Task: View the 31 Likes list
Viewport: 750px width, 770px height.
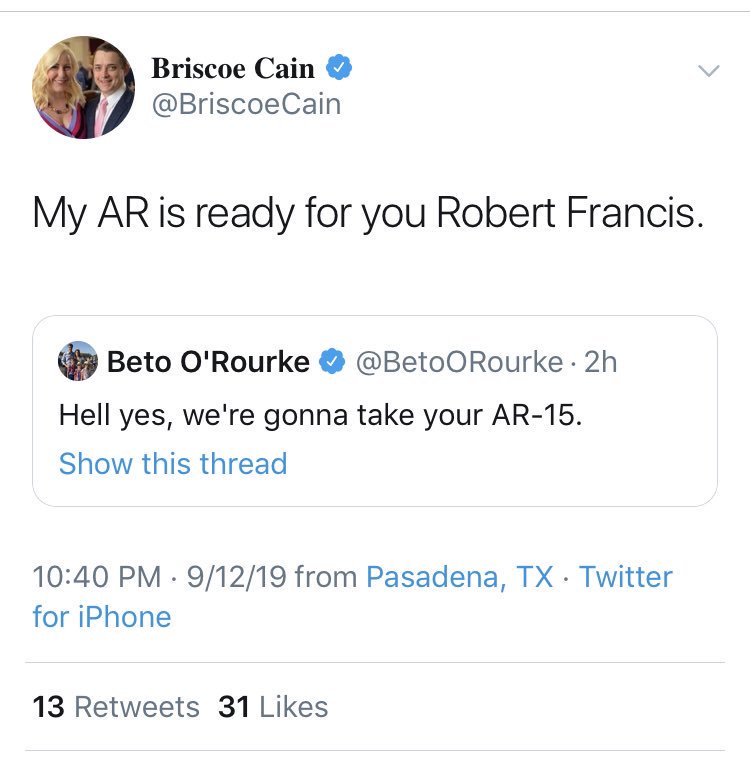Action: pyautogui.click(x=273, y=707)
